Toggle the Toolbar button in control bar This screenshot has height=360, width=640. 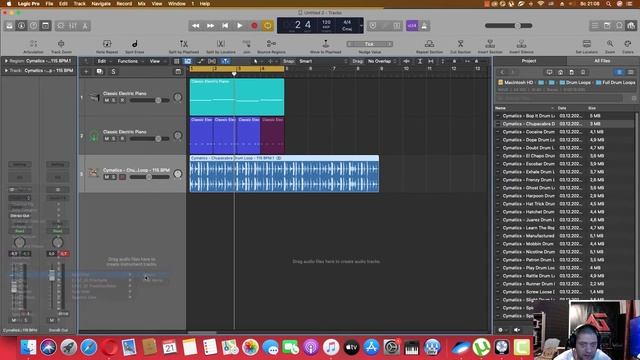coord(45,26)
